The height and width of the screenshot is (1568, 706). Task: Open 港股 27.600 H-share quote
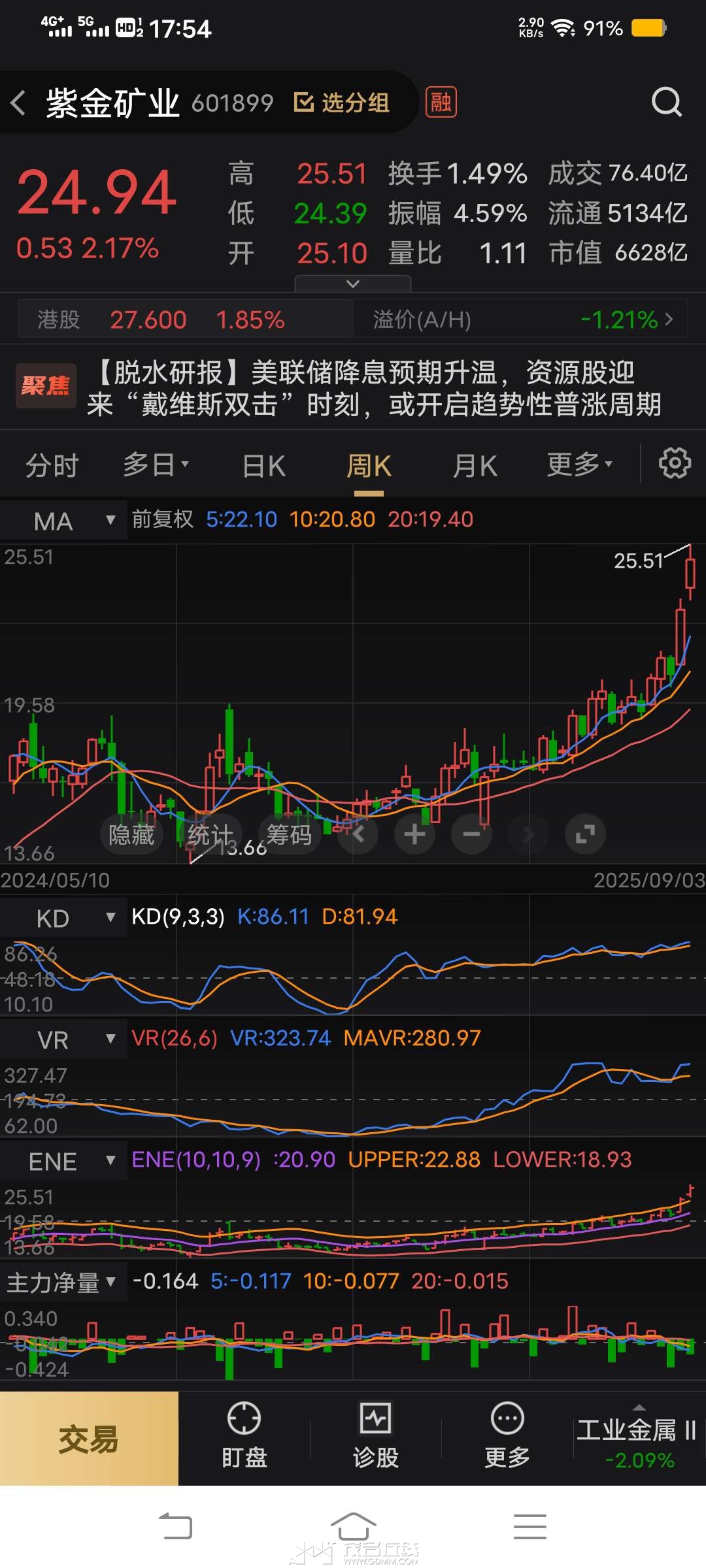click(186, 319)
